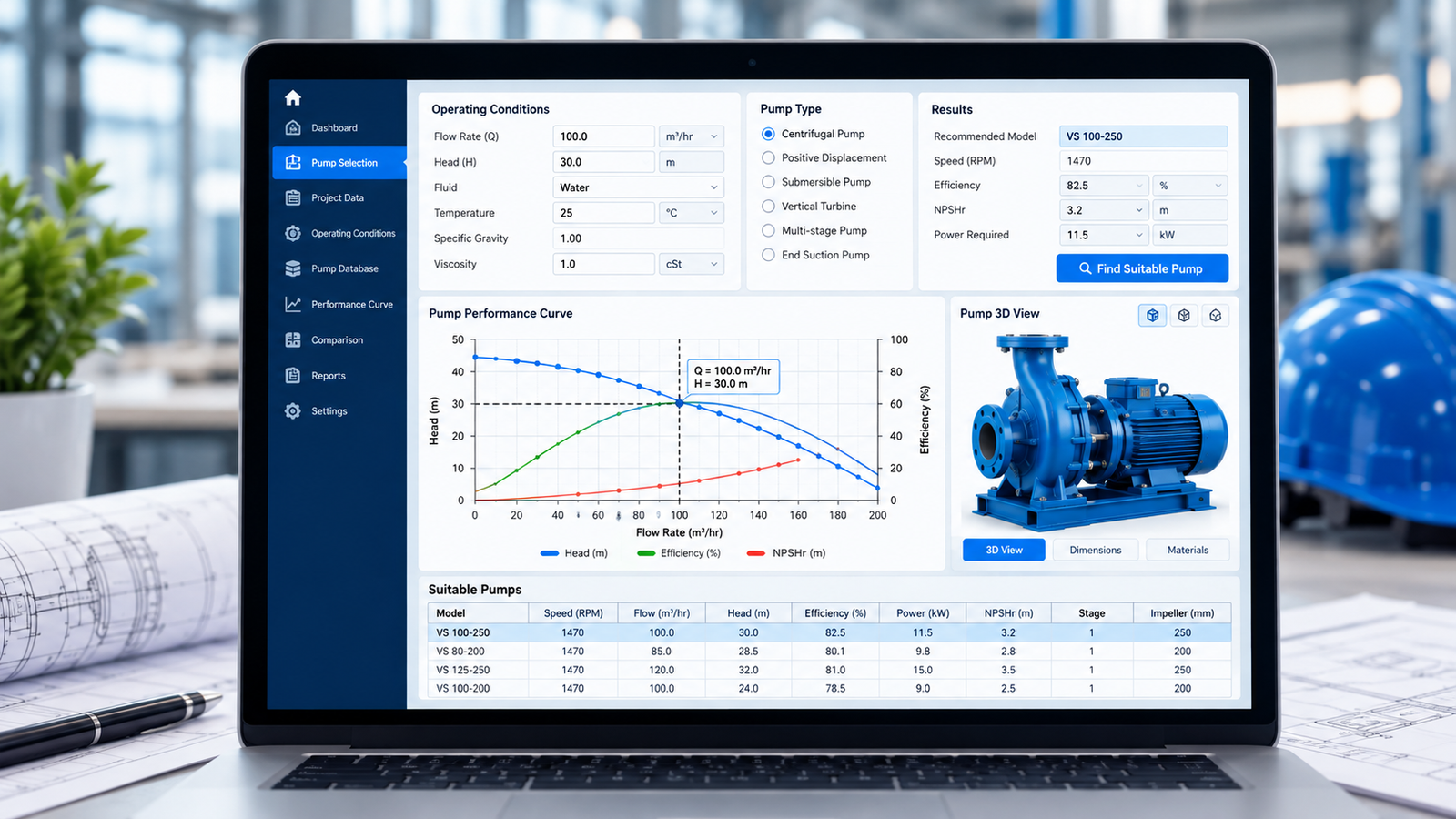
Task: Open the Project Data sidebar icon
Action: pyautogui.click(x=293, y=197)
